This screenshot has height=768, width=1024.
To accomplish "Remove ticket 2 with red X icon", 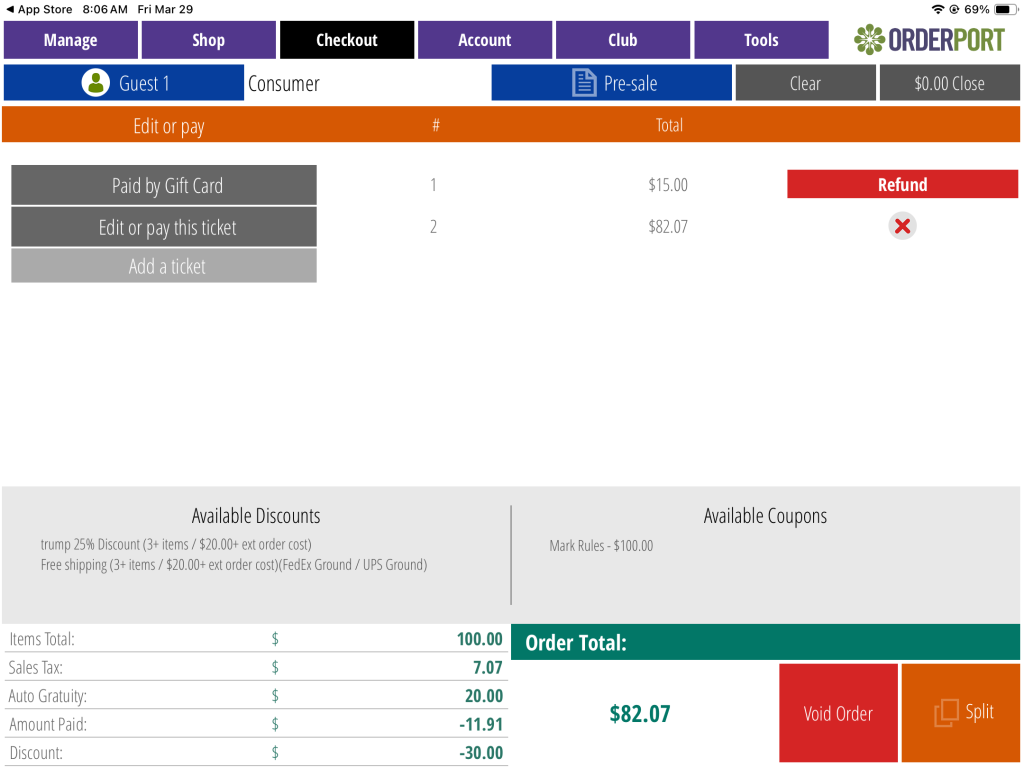I will tap(902, 226).
